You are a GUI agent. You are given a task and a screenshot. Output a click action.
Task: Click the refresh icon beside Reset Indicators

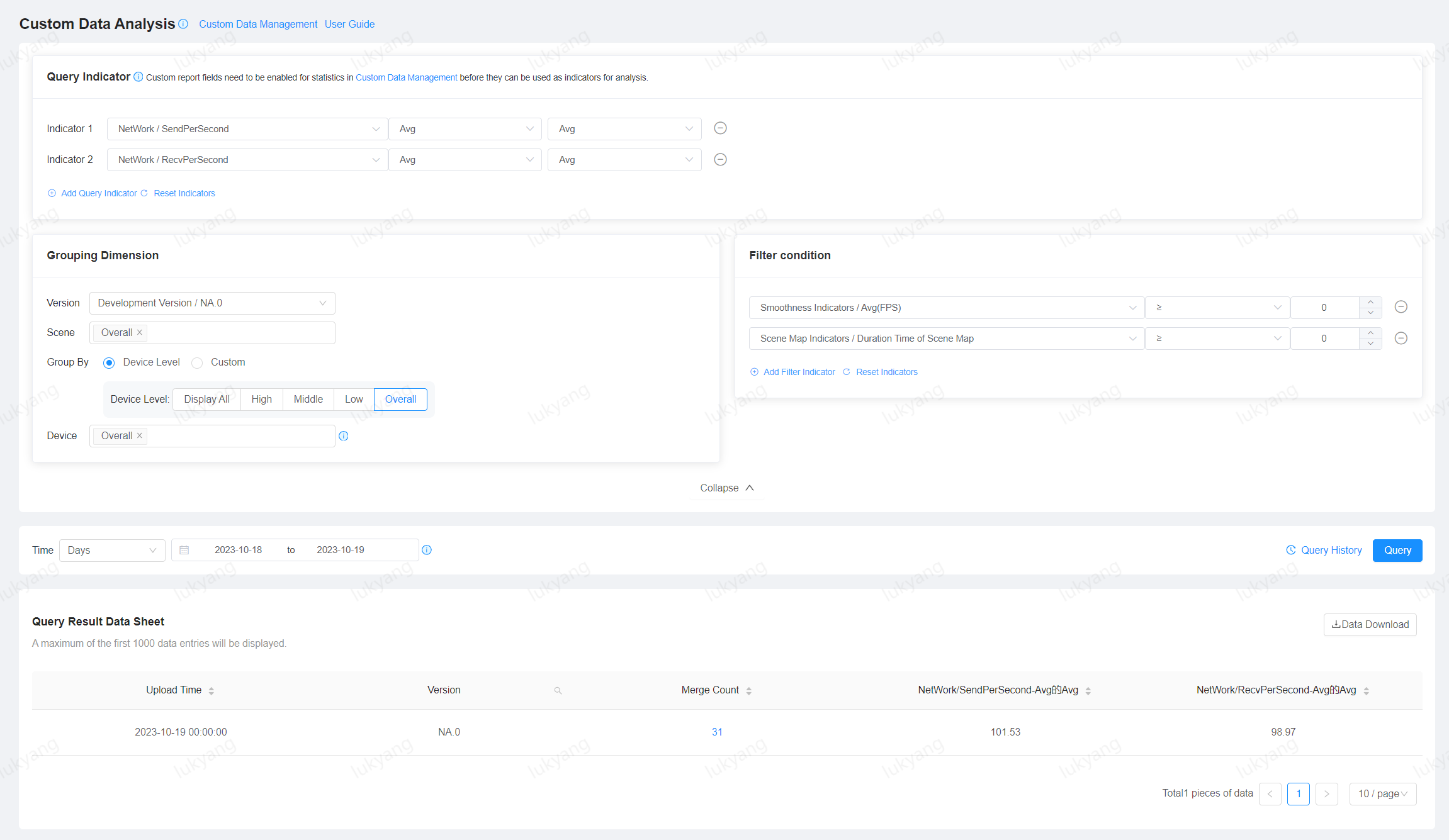click(x=144, y=193)
